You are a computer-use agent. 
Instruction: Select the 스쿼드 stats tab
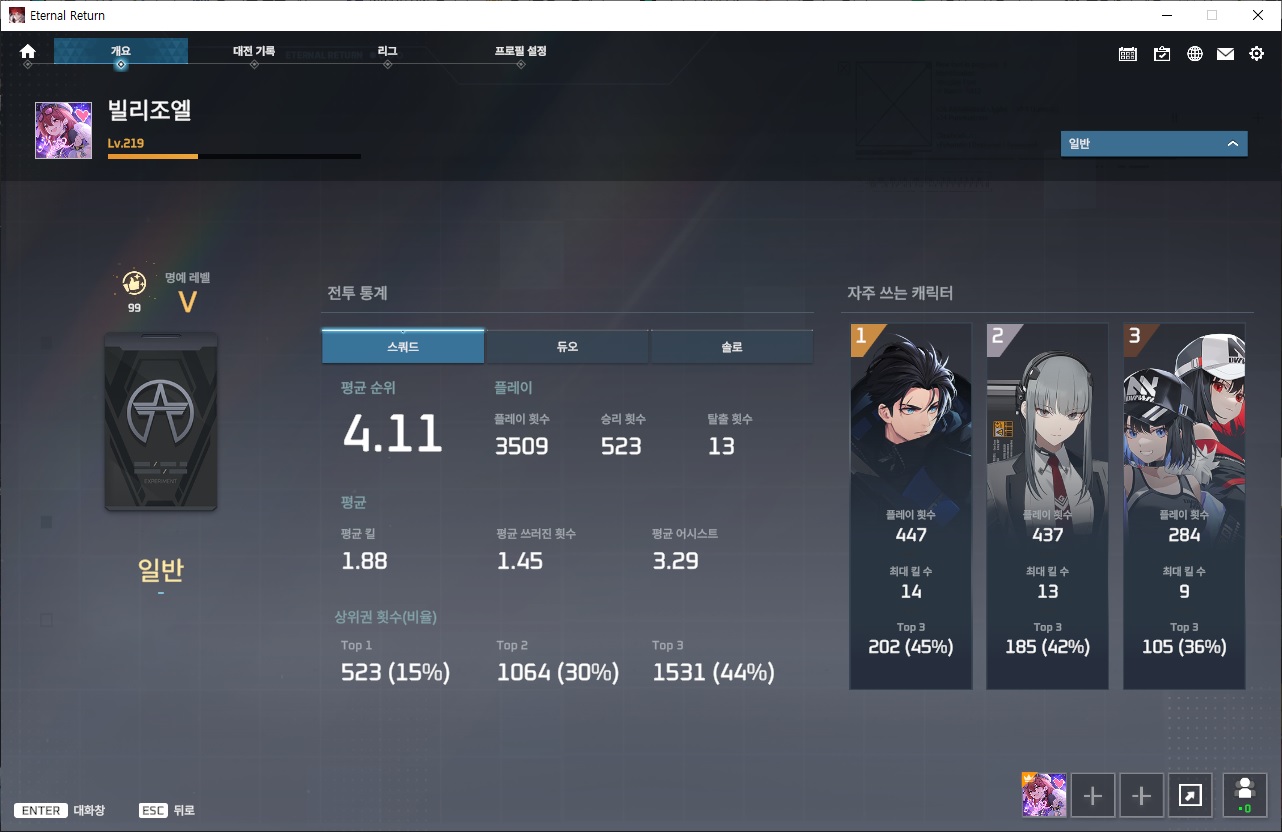click(403, 347)
